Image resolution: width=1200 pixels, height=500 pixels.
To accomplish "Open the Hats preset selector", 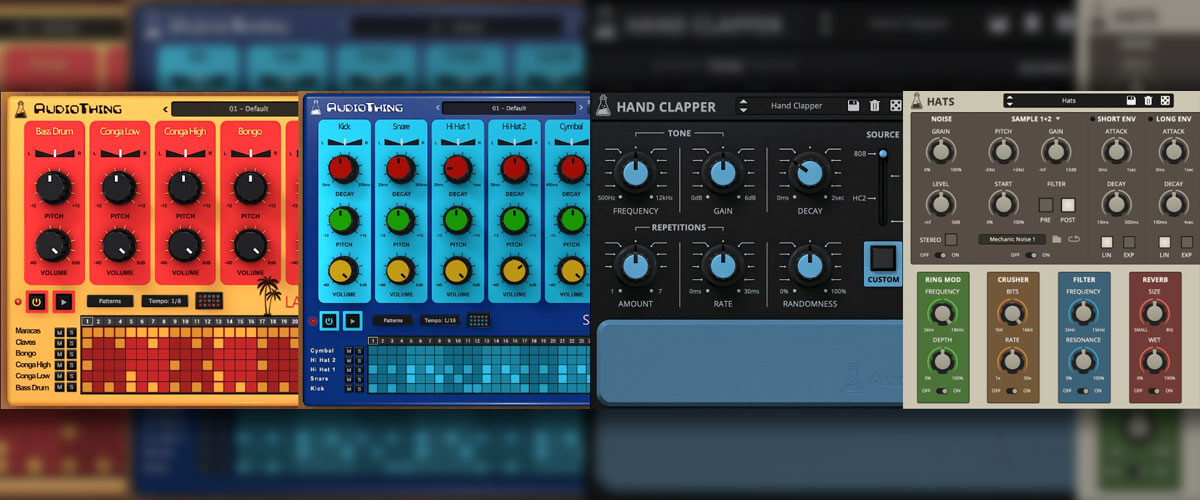I will [x=1070, y=101].
